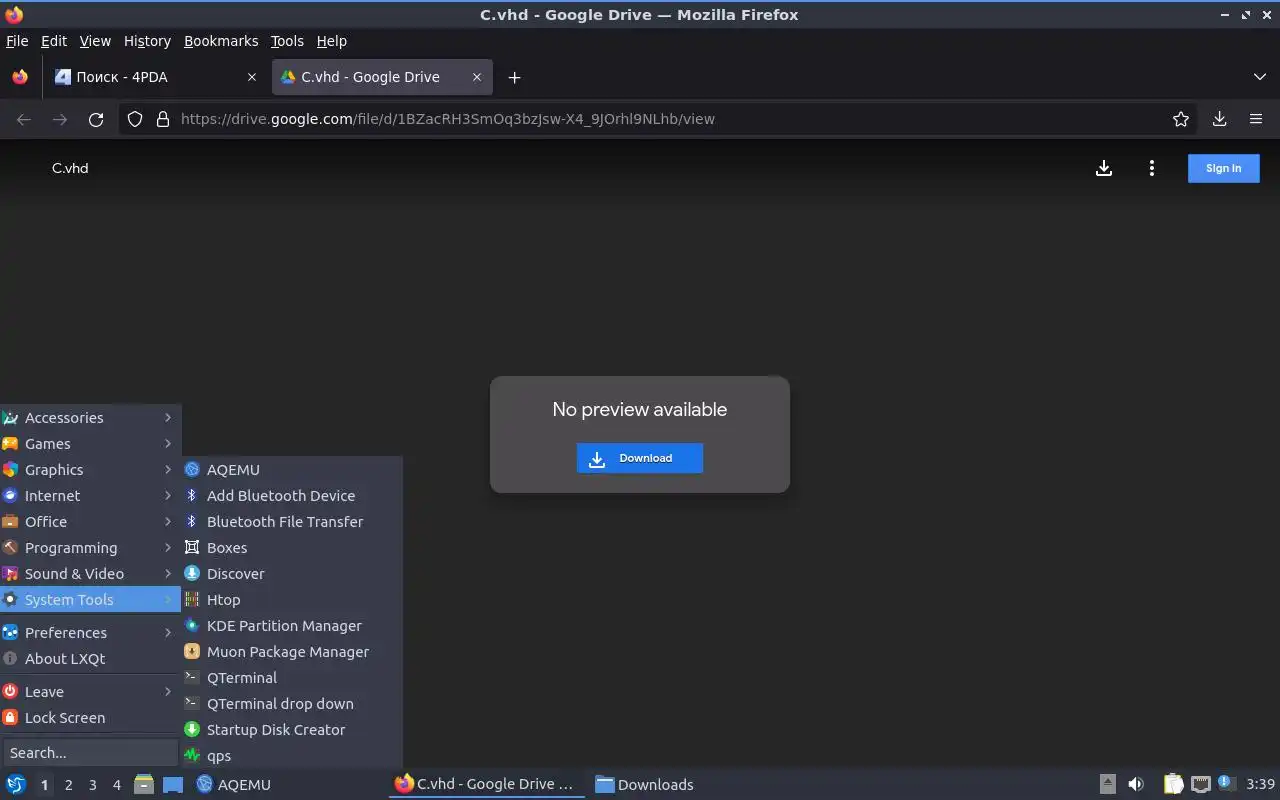The width and height of the screenshot is (1280, 800).
Task: Launch Muon Package Manager
Action: coord(292,652)
